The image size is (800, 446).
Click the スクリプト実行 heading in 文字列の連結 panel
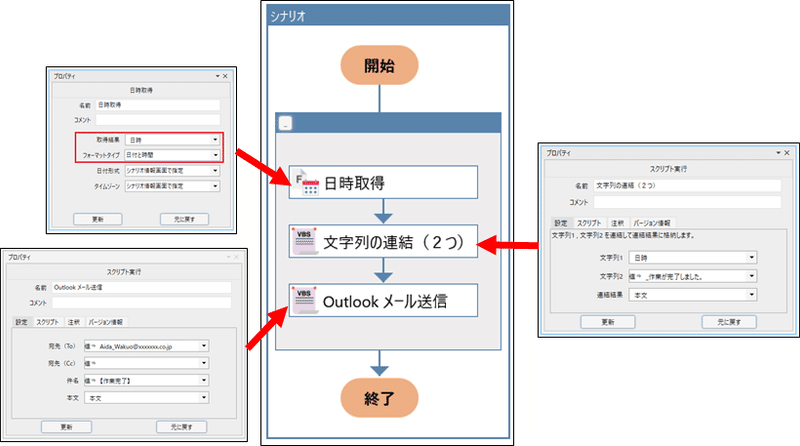click(x=668, y=168)
